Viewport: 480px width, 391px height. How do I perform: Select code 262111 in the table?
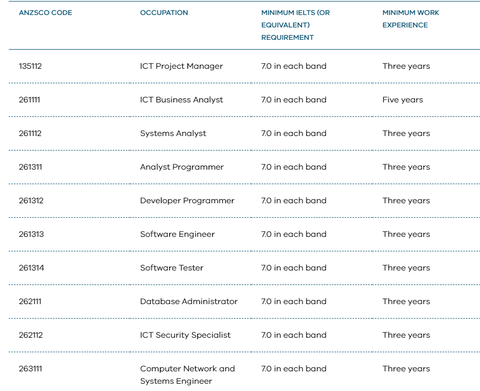pos(30,302)
